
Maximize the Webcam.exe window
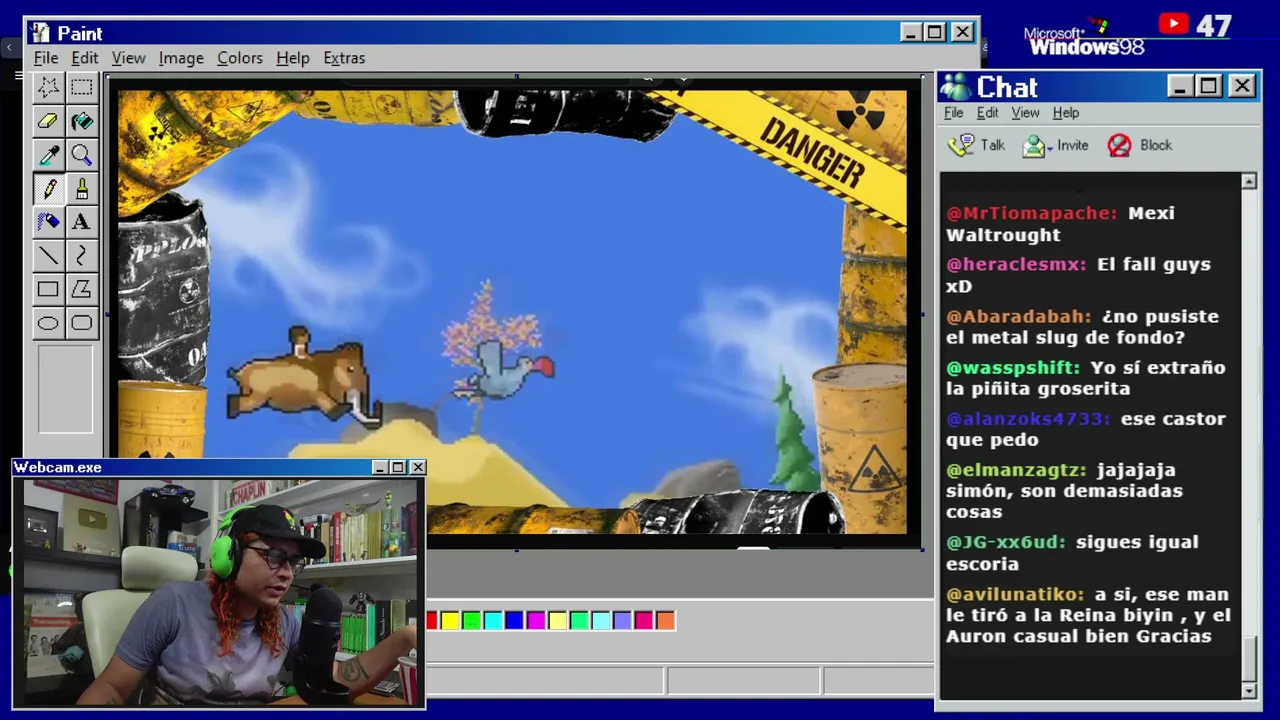398,467
